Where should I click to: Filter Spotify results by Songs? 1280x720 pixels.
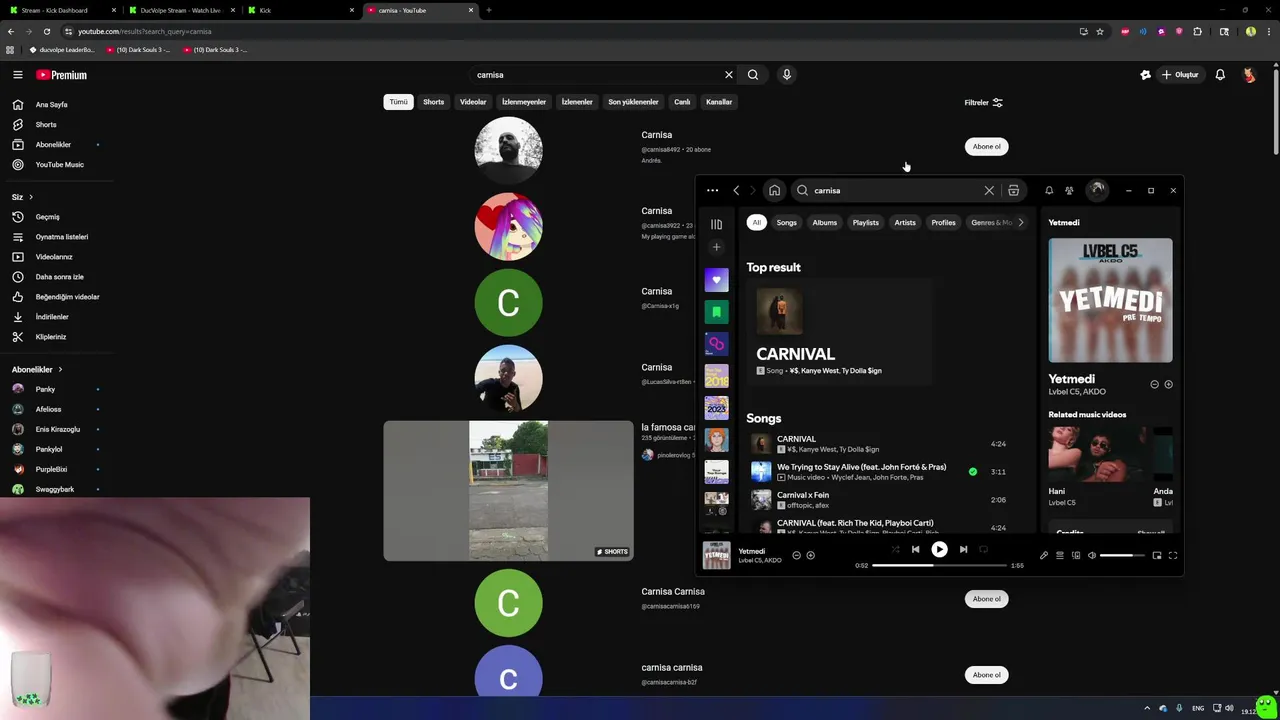[787, 222]
